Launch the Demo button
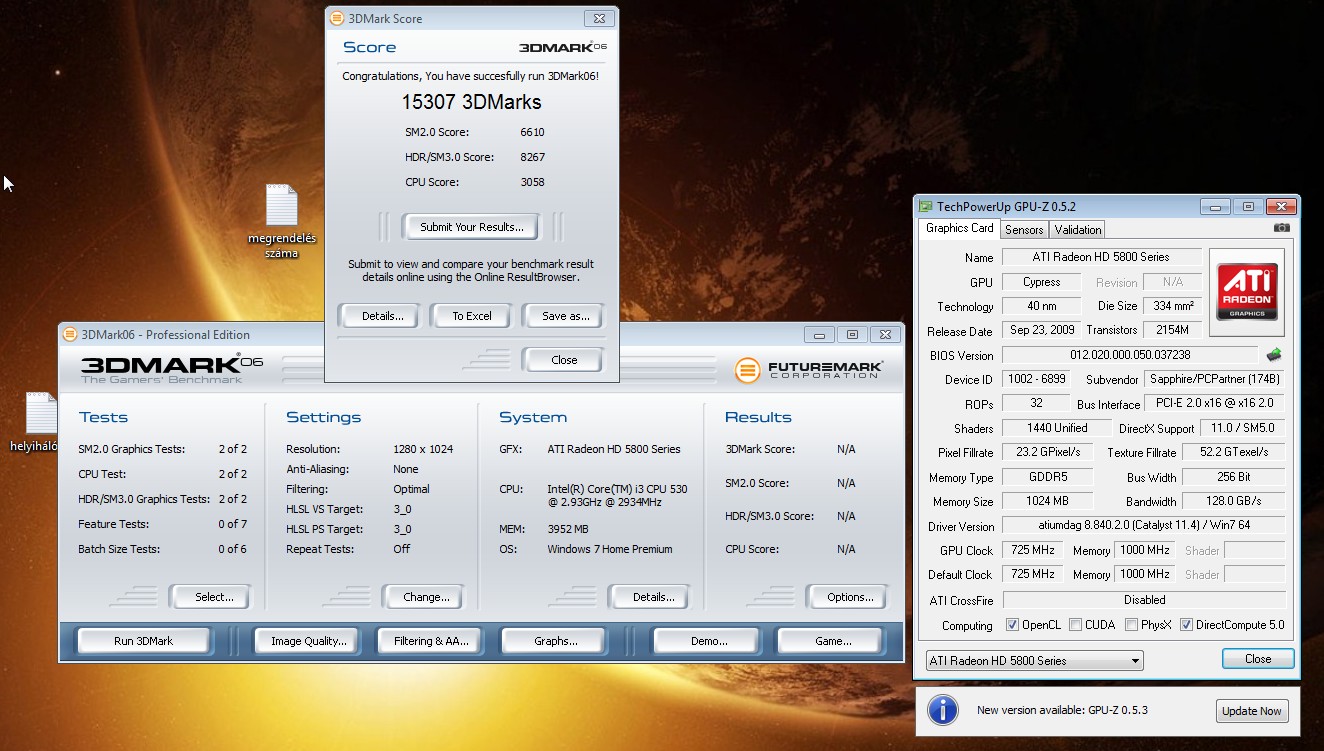This screenshot has height=751, width=1324. (708, 641)
